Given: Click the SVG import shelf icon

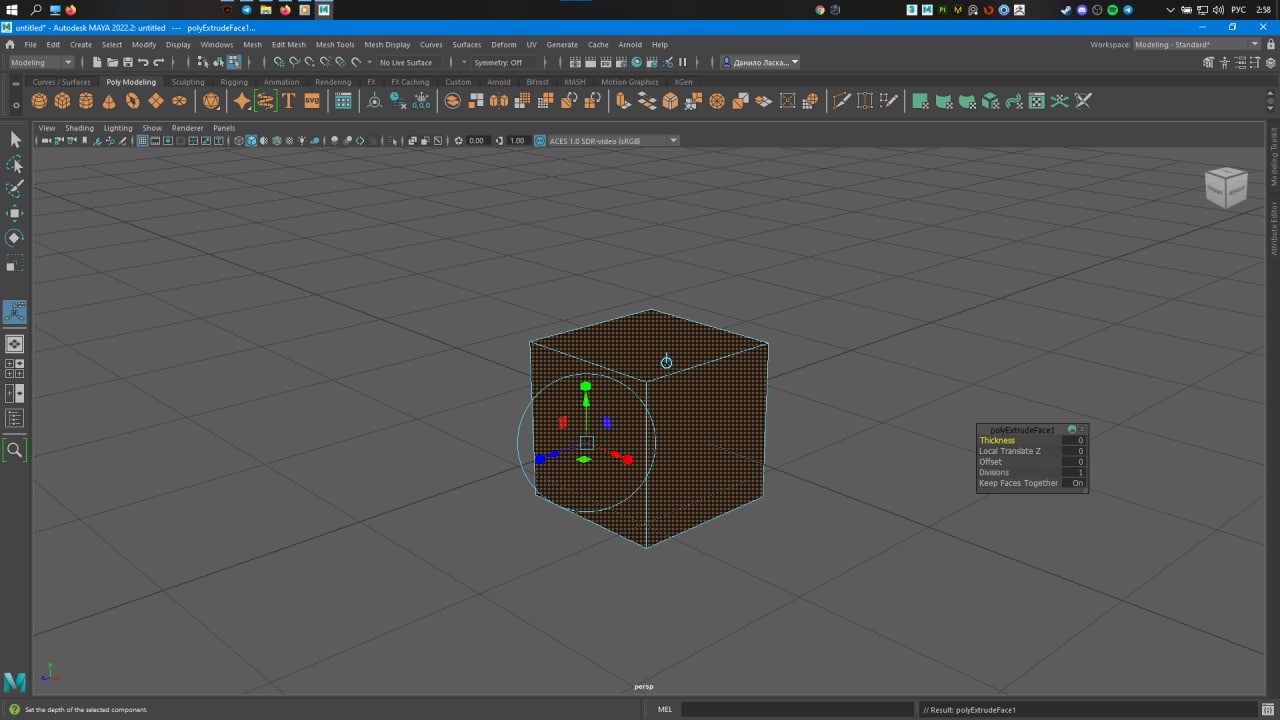Looking at the screenshot, I should [x=312, y=101].
